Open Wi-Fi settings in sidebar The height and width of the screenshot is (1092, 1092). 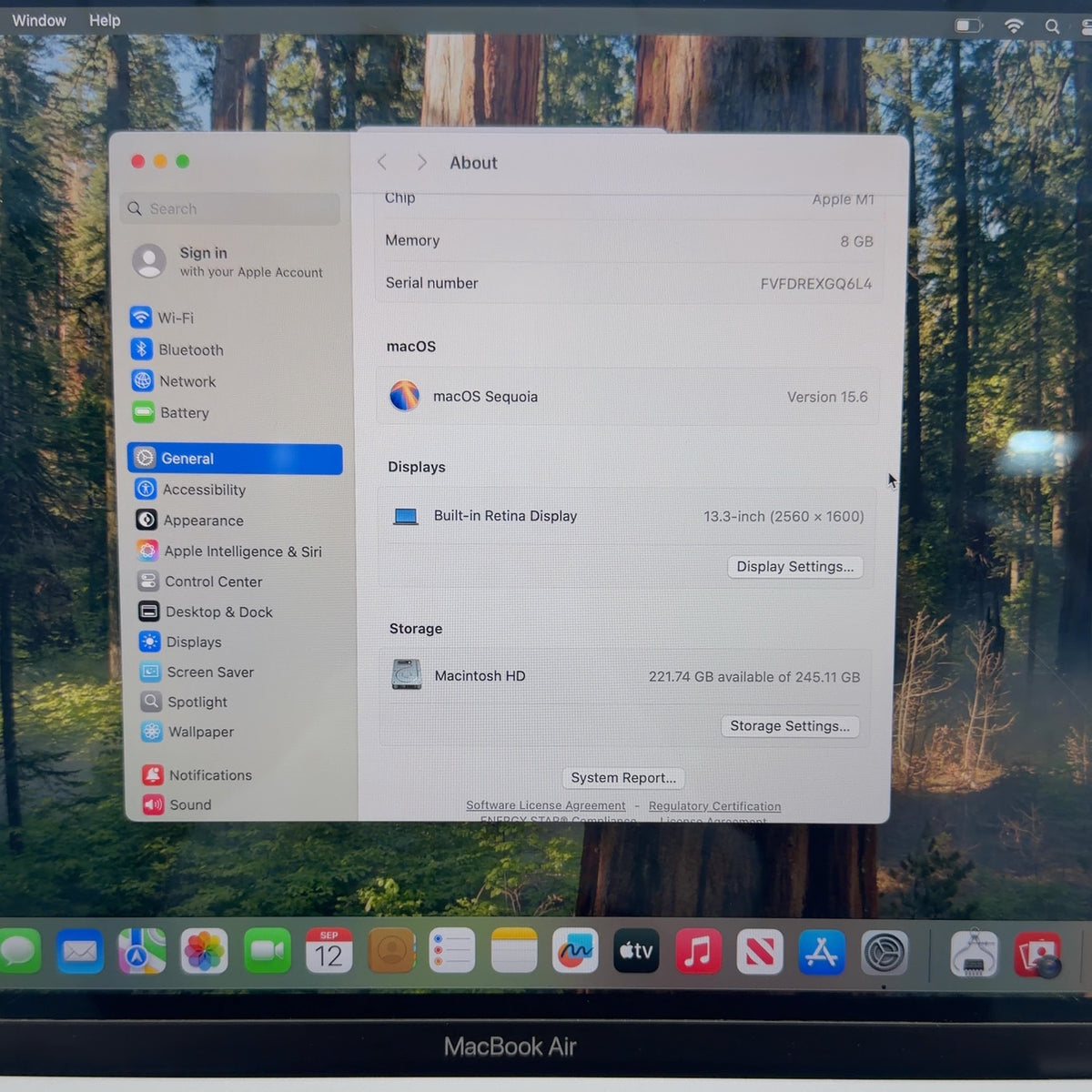[162, 318]
